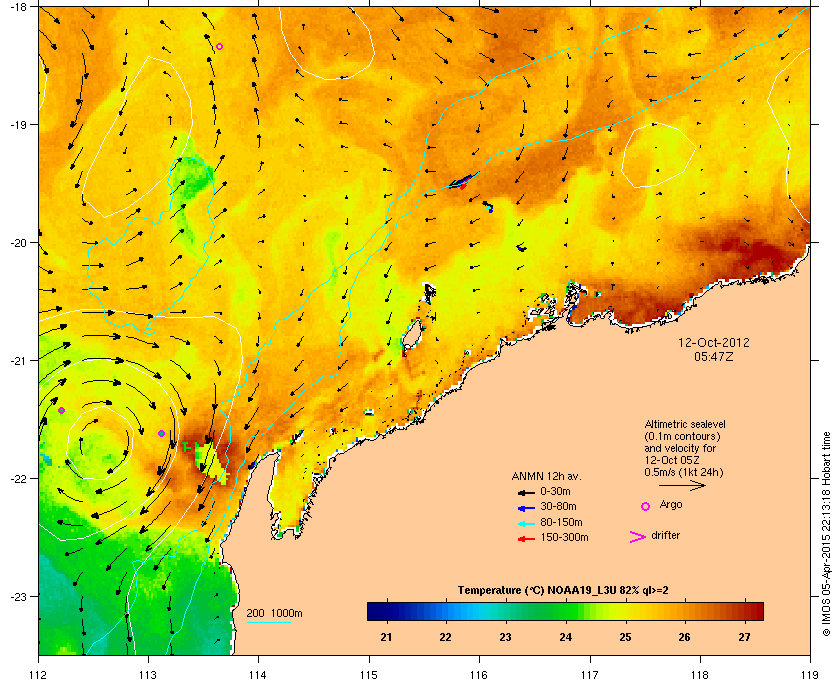Click the small island outline near 115.4E 20.8S
Image resolution: width=840 pixels, height=680 pixels.
[x=411, y=337]
